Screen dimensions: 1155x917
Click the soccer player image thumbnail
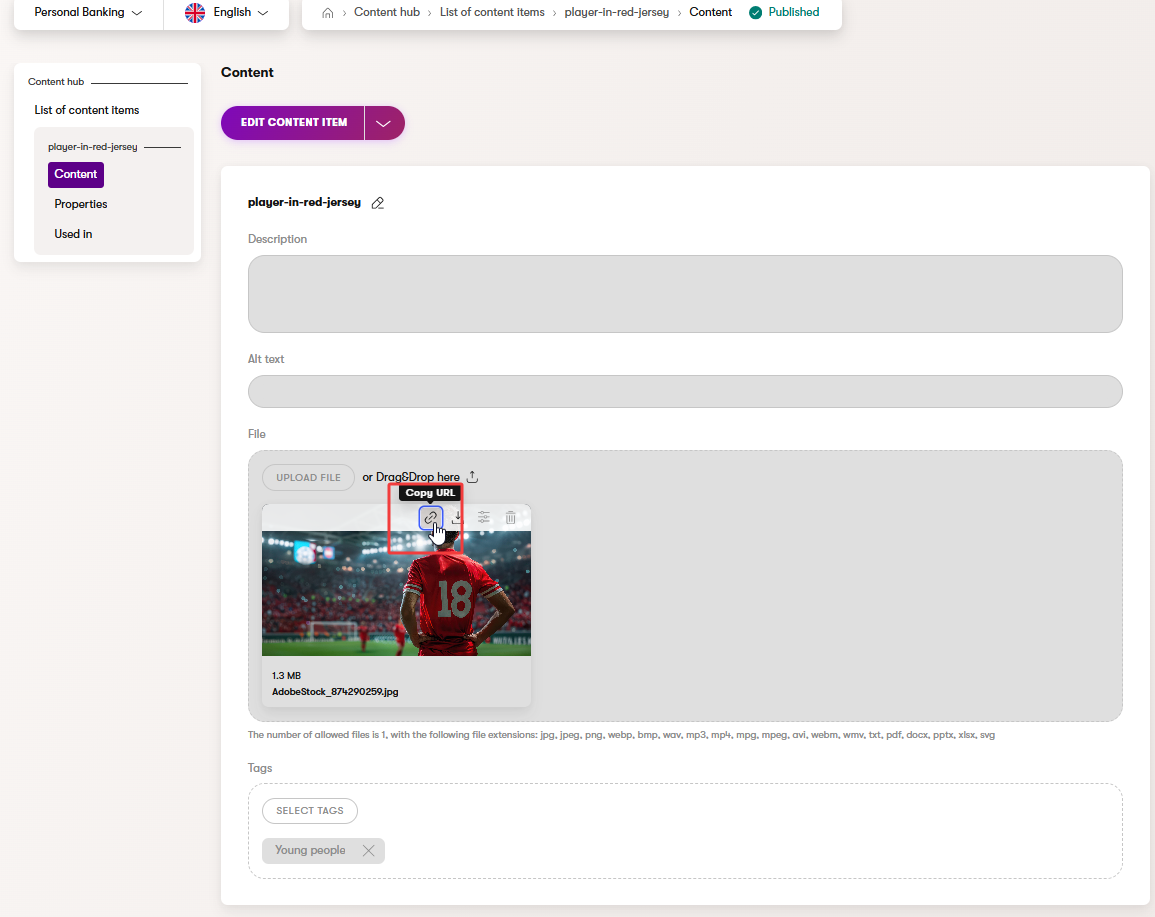click(396, 593)
